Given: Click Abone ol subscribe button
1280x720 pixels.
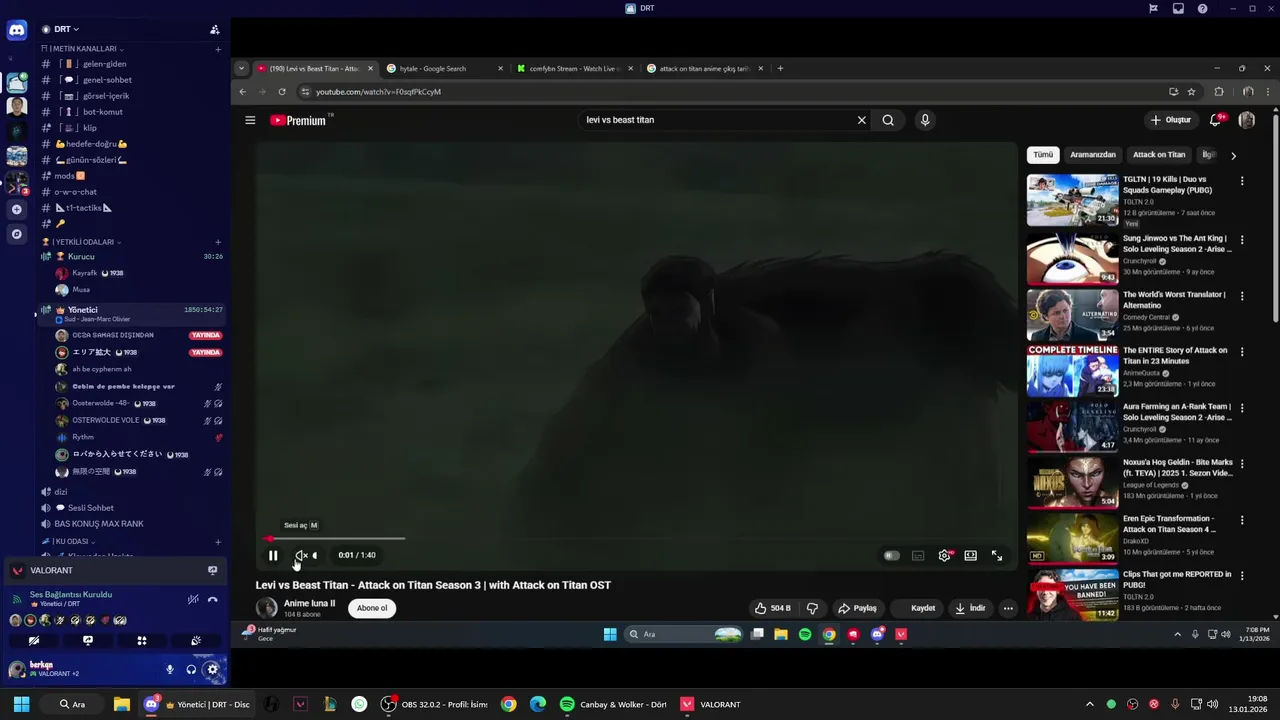Looking at the screenshot, I should (x=372, y=608).
